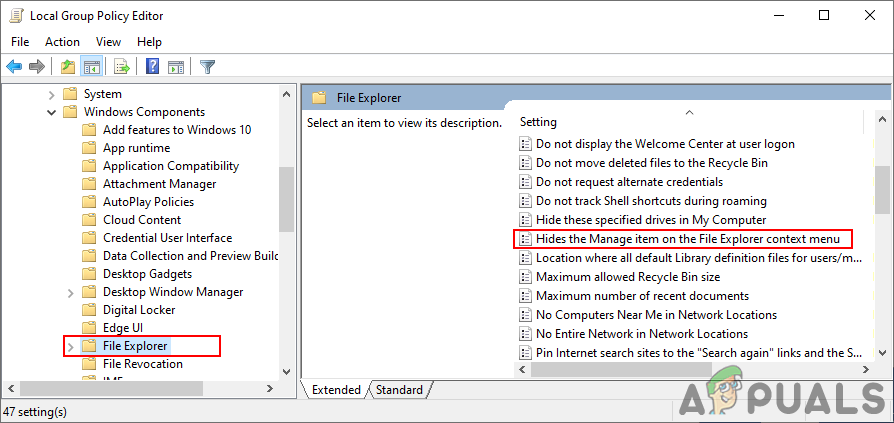Select the Edge UI folder
The height and width of the screenshot is (423, 894).
tap(123, 328)
